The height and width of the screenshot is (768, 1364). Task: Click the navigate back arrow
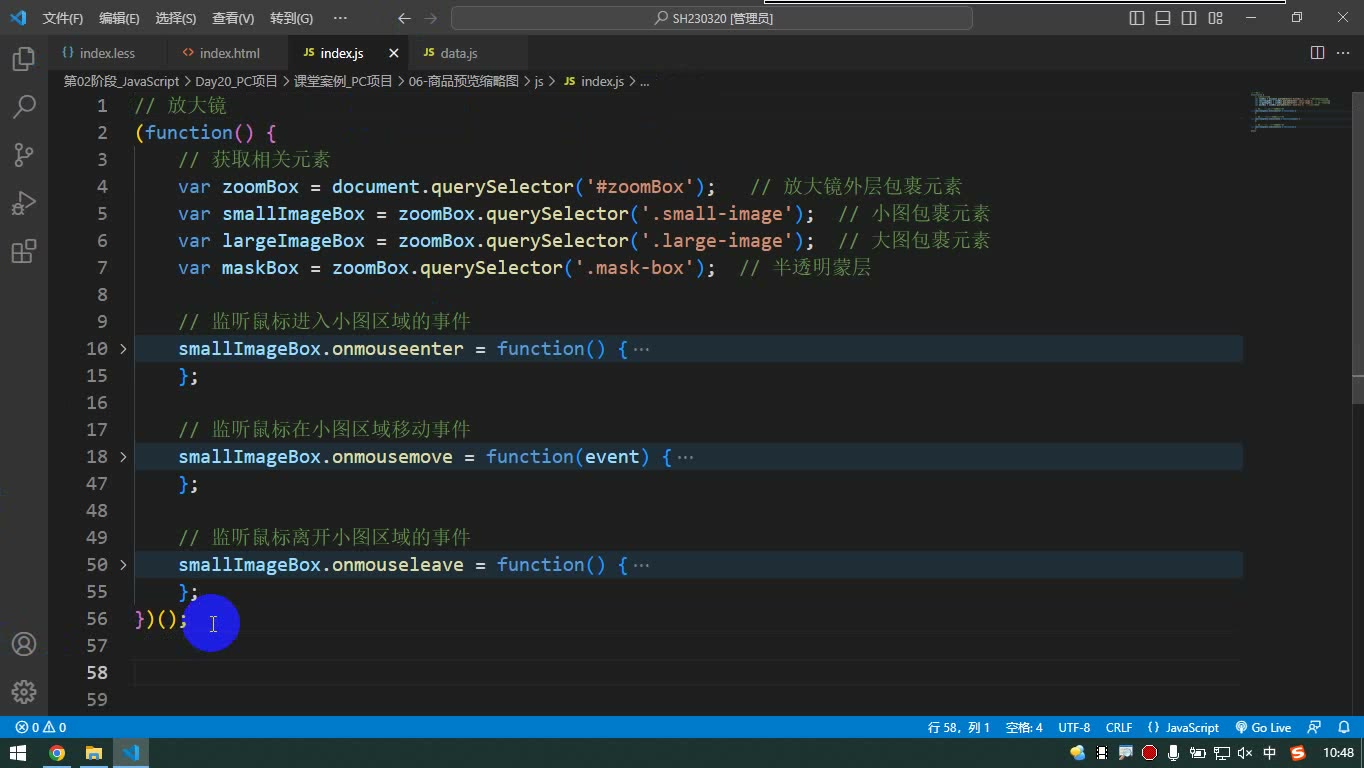coord(404,18)
